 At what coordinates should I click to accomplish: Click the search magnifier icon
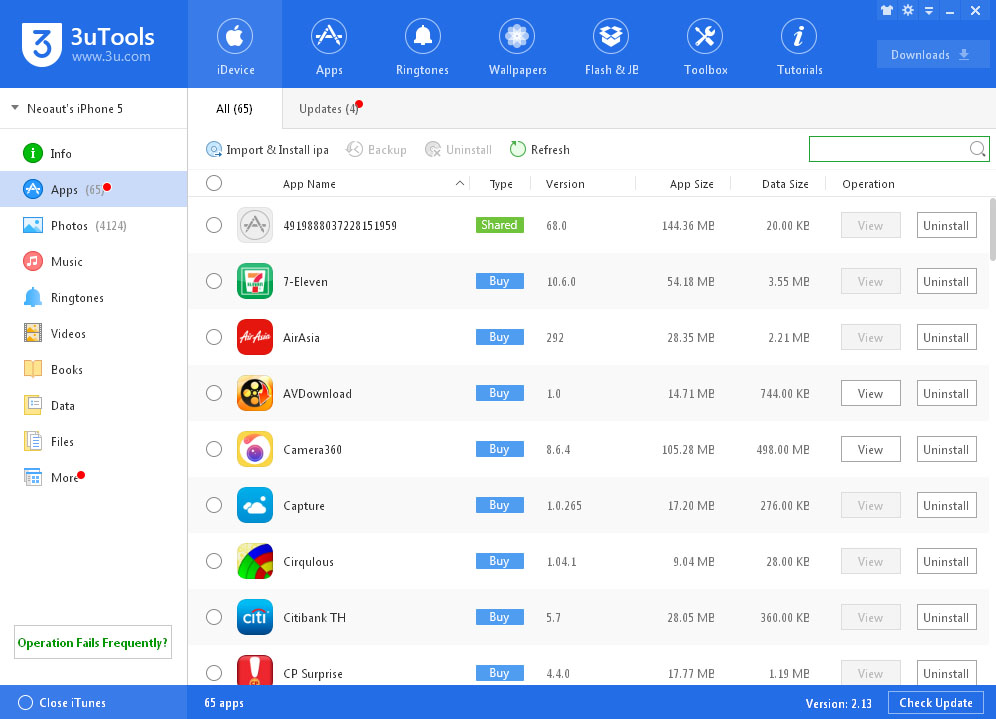pos(977,149)
